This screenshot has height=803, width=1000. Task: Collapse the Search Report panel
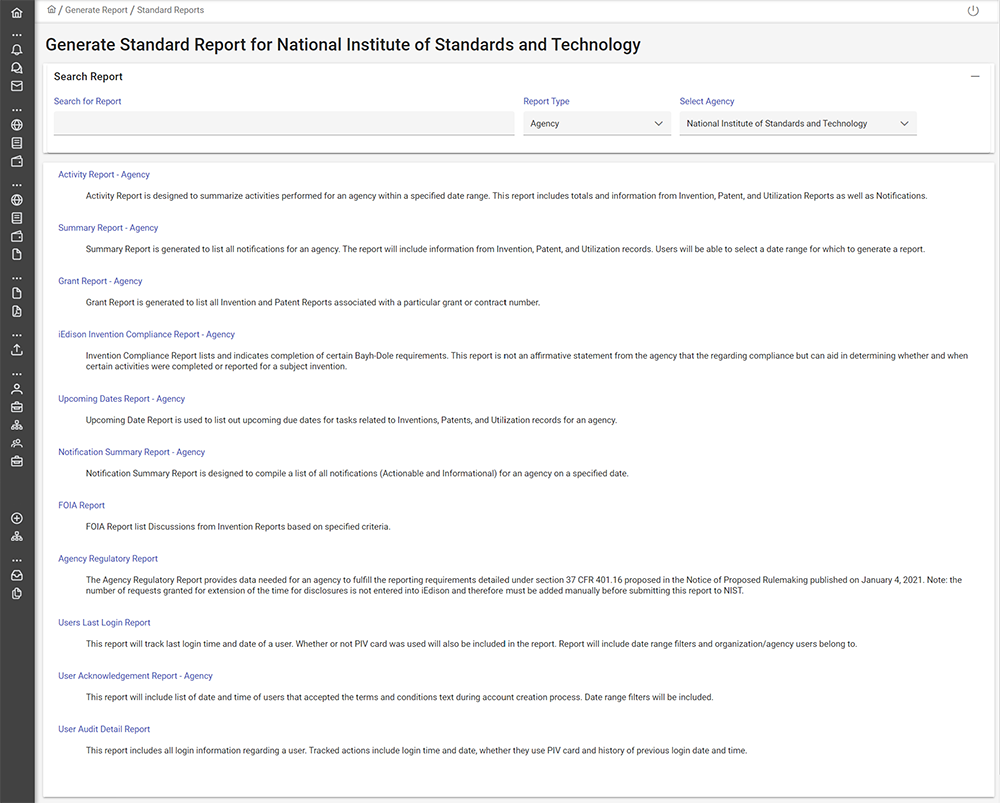(x=975, y=77)
